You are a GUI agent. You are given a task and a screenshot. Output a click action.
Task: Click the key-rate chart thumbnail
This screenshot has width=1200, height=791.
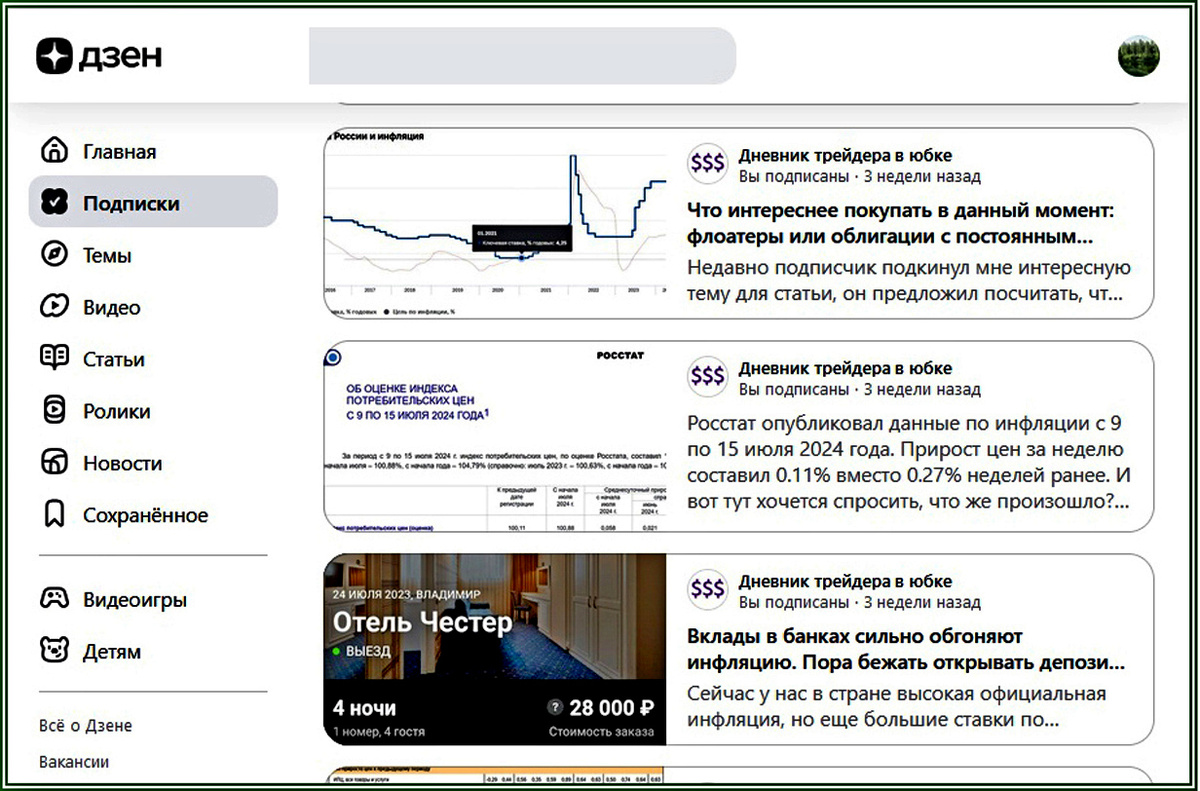click(495, 223)
